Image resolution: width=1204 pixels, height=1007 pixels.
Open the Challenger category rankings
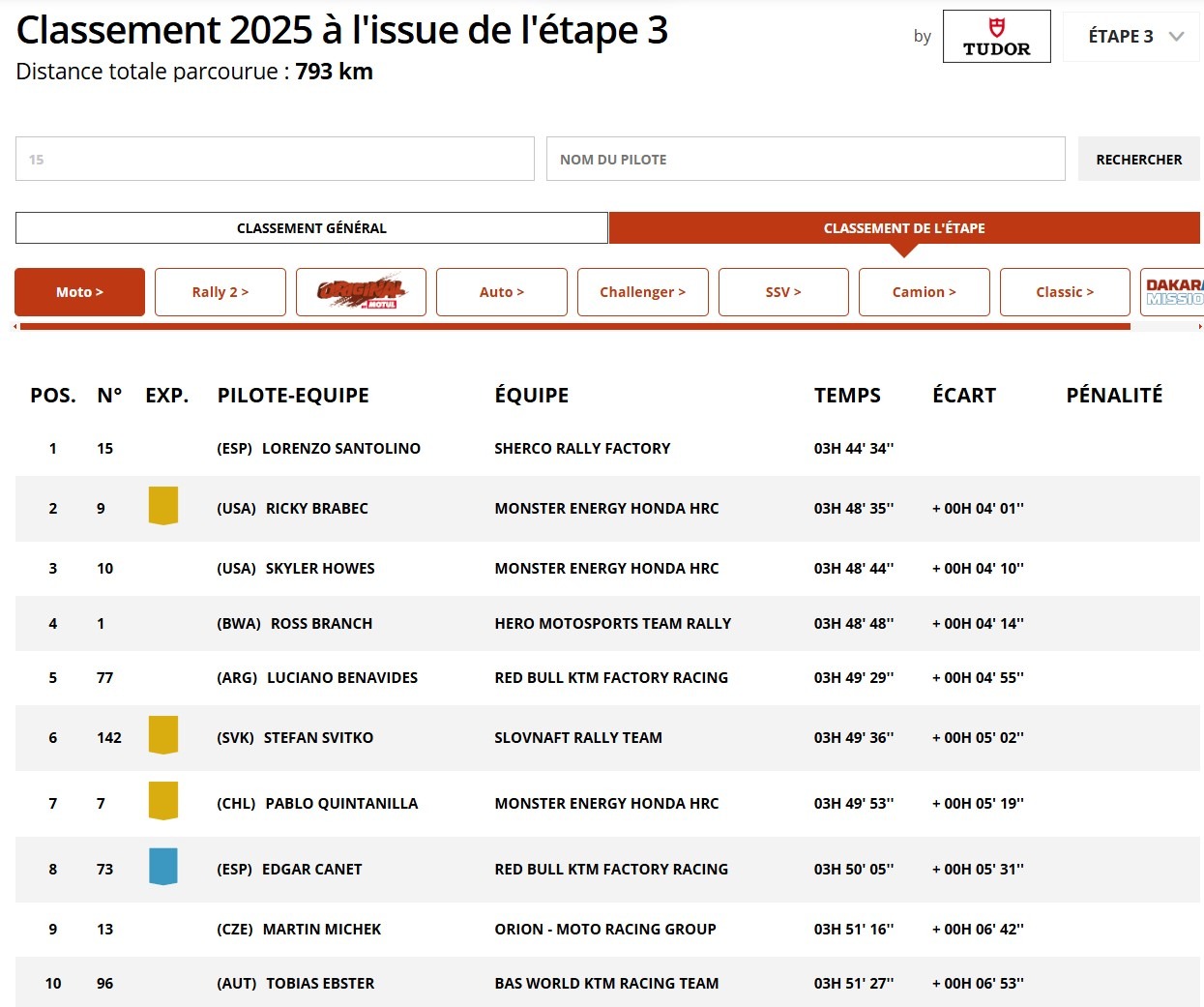click(x=642, y=292)
